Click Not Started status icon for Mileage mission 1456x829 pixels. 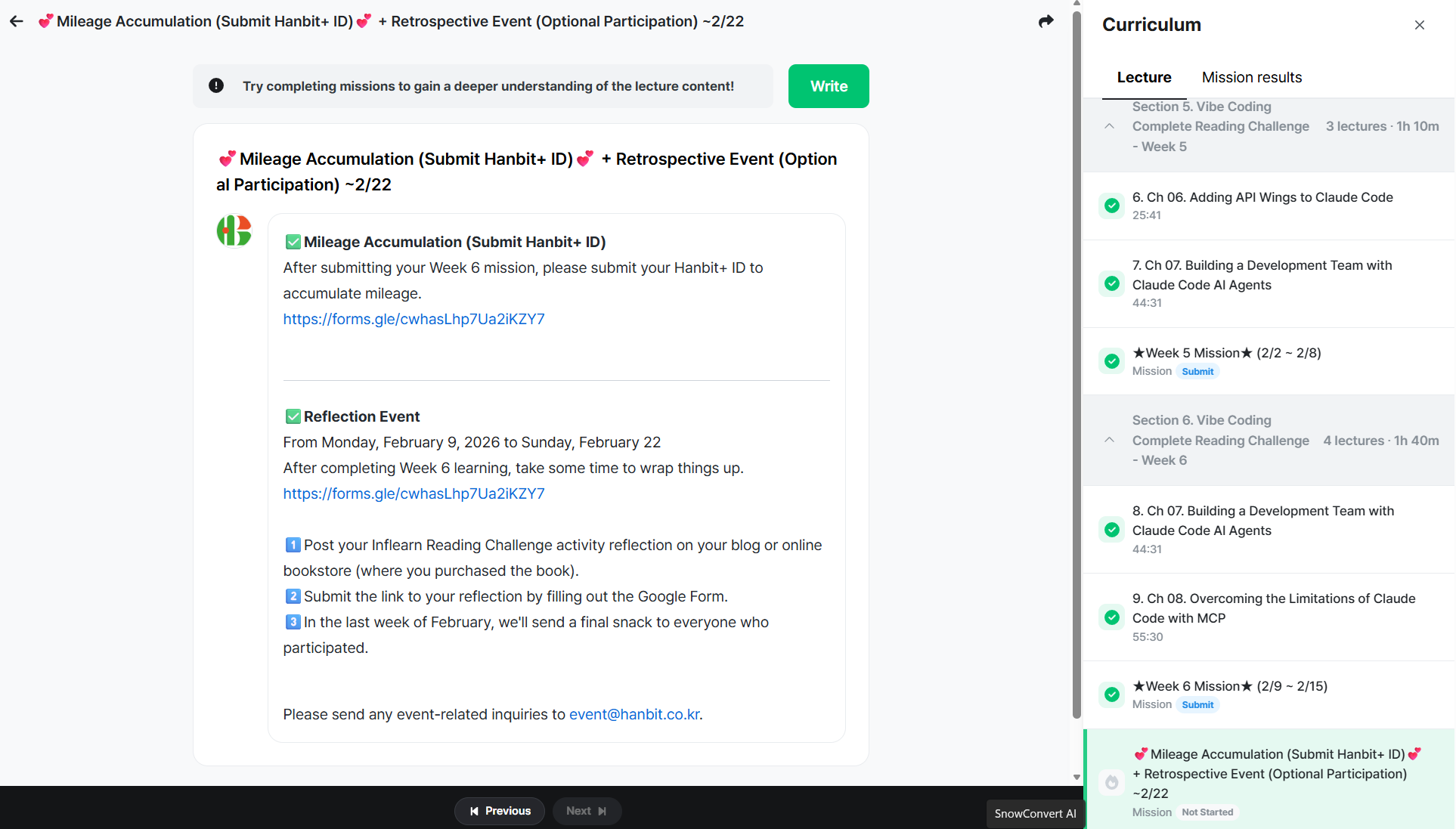click(x=1111, y=782)
